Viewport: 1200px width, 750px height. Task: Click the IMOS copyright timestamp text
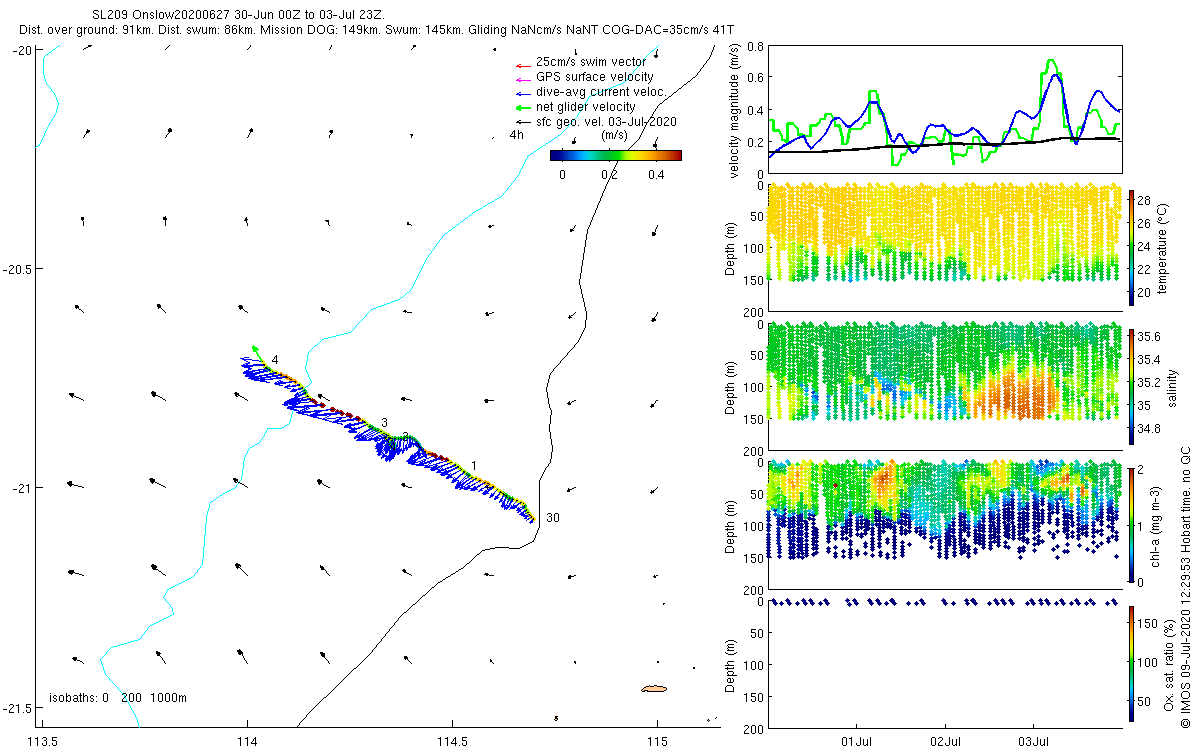1185,586
